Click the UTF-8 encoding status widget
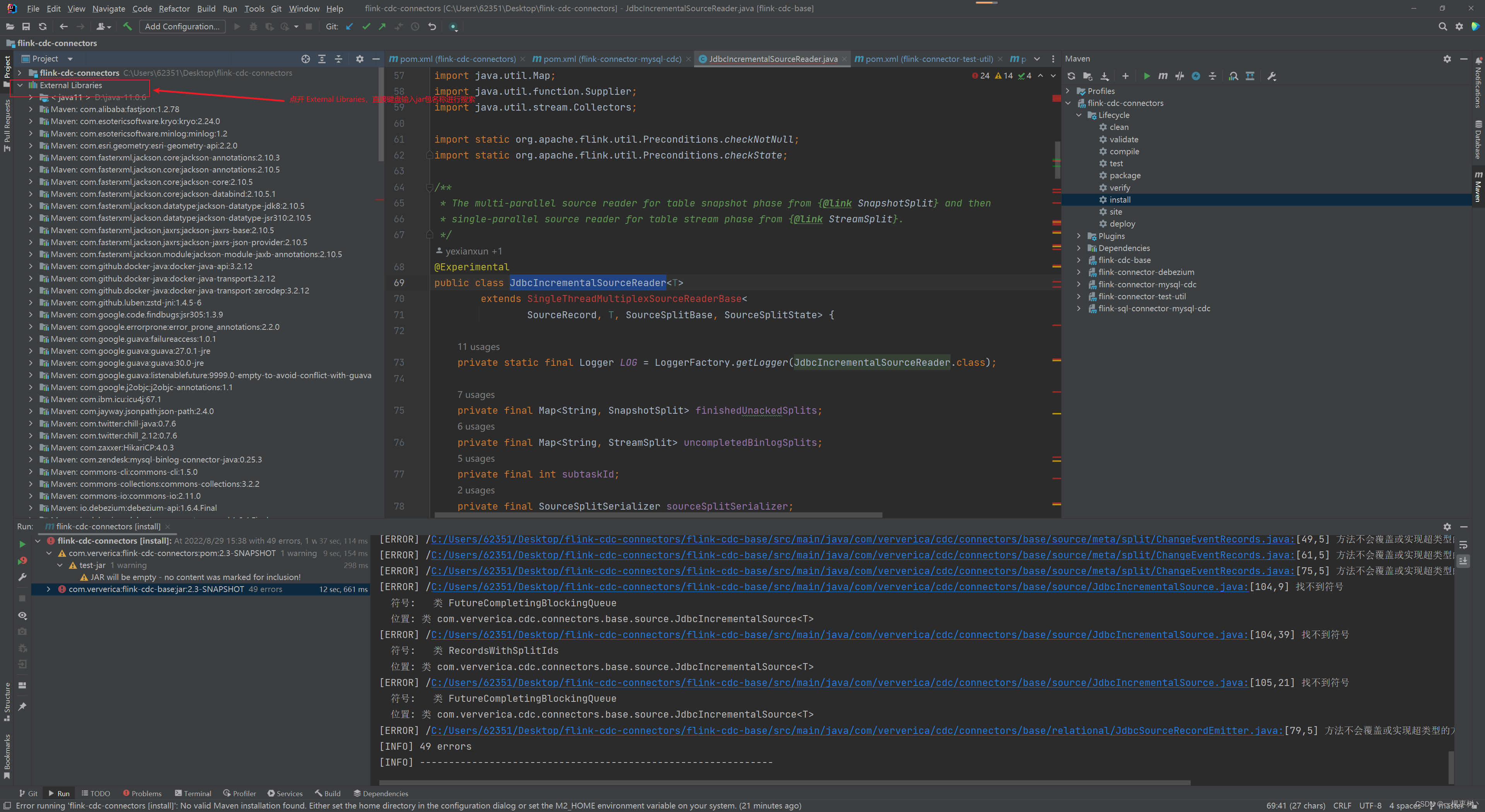The image size is (1485, 812). click(x=1370, y=806)
